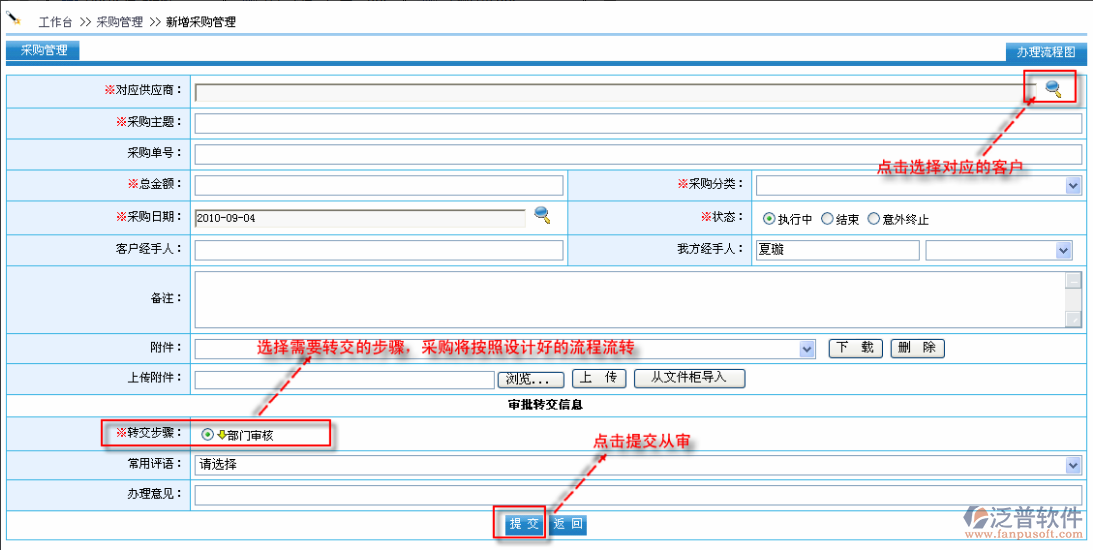This screenshot has width=1093, height=550.
Task: Select the 意外终止 status radio button
Action: tap(873, 219)
